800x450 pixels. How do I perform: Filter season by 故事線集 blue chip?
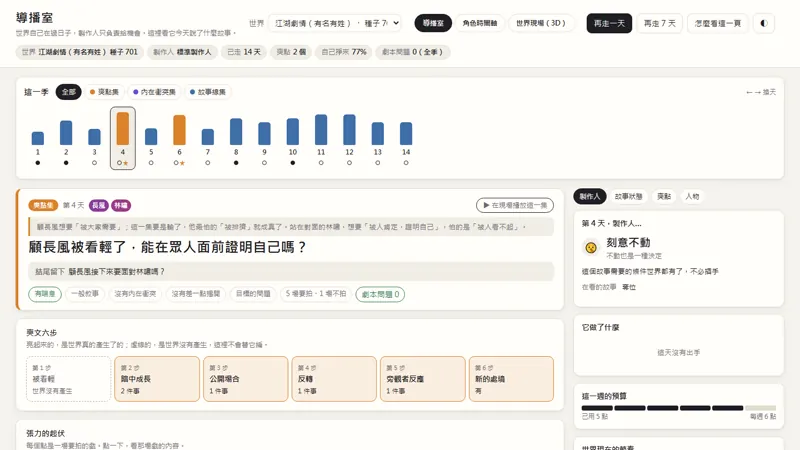tap(208, 92)
